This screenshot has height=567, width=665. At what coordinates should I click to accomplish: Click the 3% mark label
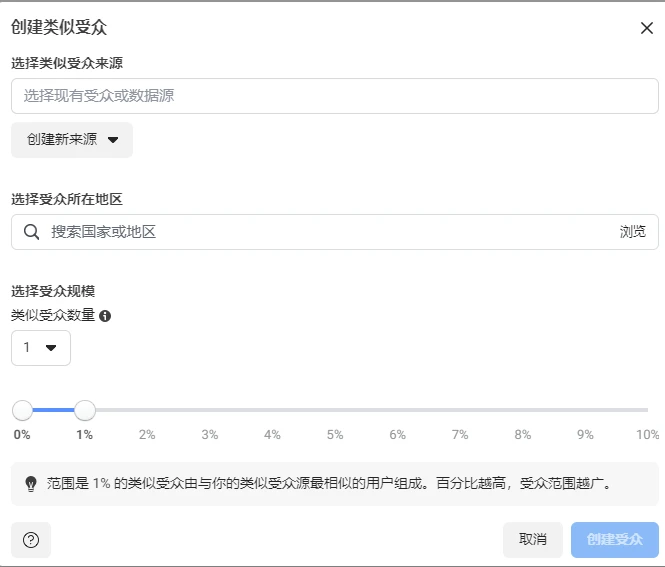coord(210,435)
